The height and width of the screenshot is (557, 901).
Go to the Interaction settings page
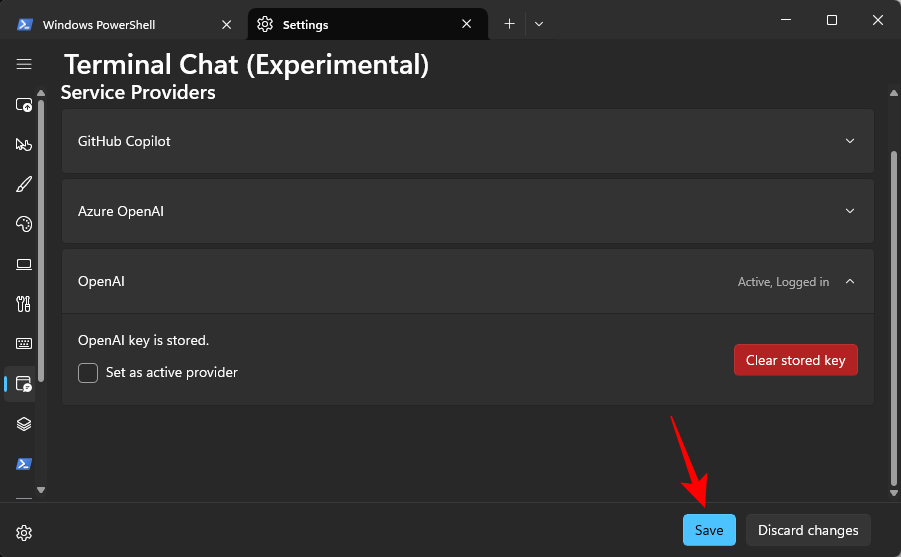tap(24, 145)
